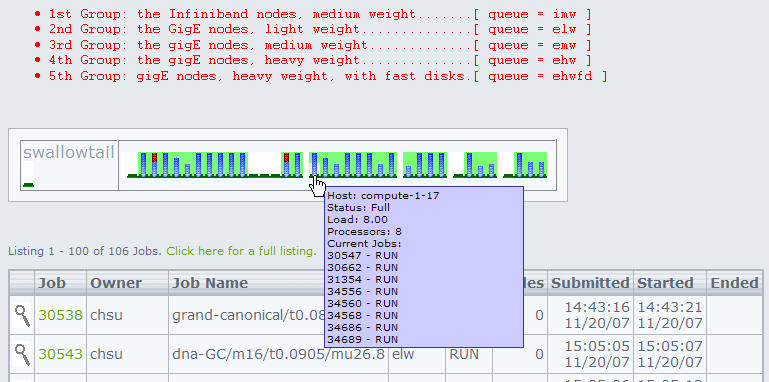Click magnifier icon for job 30538
The width and height of the screenshot is (769, 382).
pos(22,315)
